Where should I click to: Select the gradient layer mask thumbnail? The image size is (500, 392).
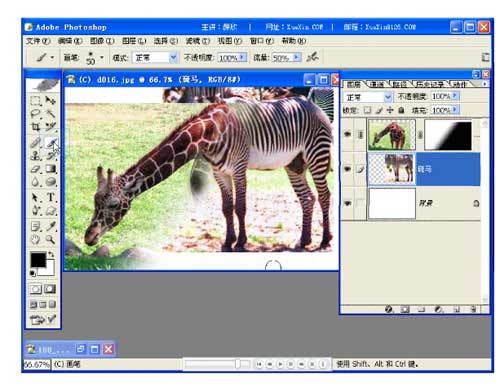pos(448,135)
